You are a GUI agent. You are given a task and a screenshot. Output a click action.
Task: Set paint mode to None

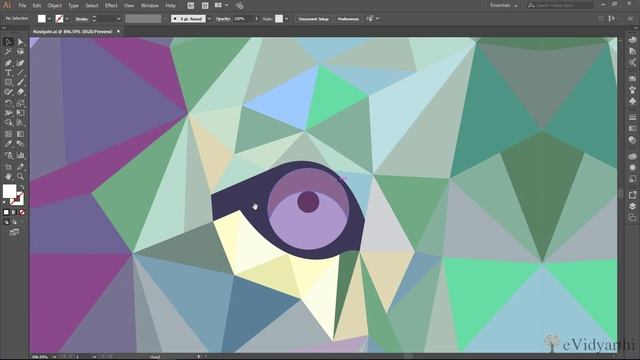pos(22,212)
